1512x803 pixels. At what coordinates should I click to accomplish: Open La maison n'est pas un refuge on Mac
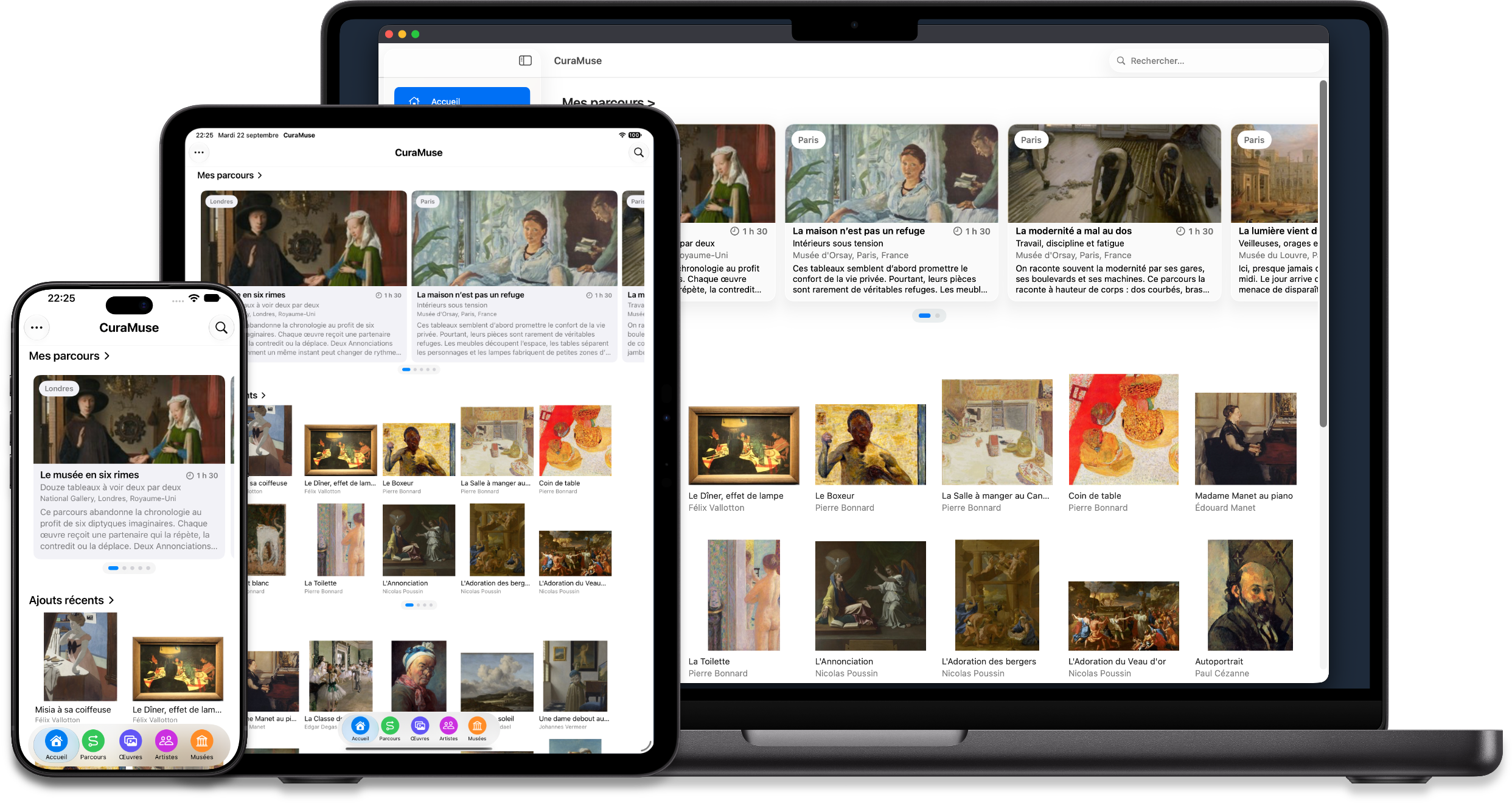click(x=891, y=212)
